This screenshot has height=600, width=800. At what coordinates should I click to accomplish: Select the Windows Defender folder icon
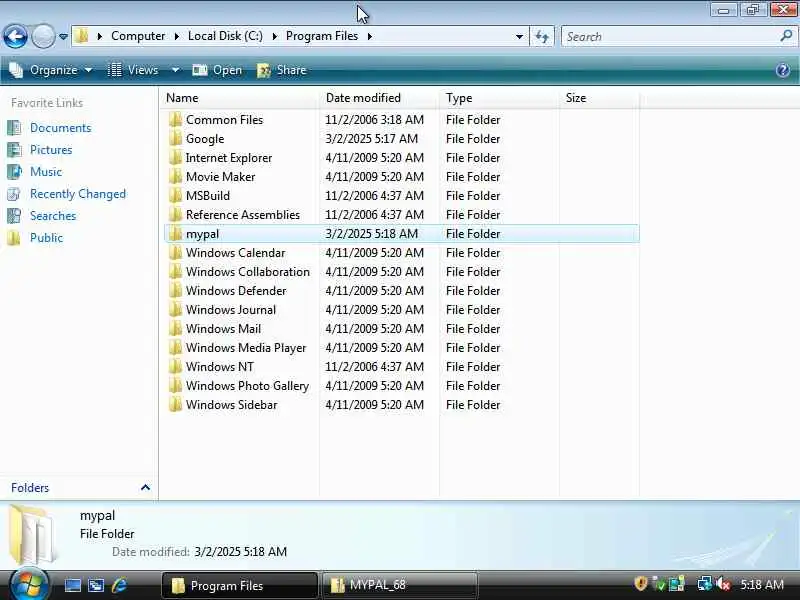tap(175, 291)
